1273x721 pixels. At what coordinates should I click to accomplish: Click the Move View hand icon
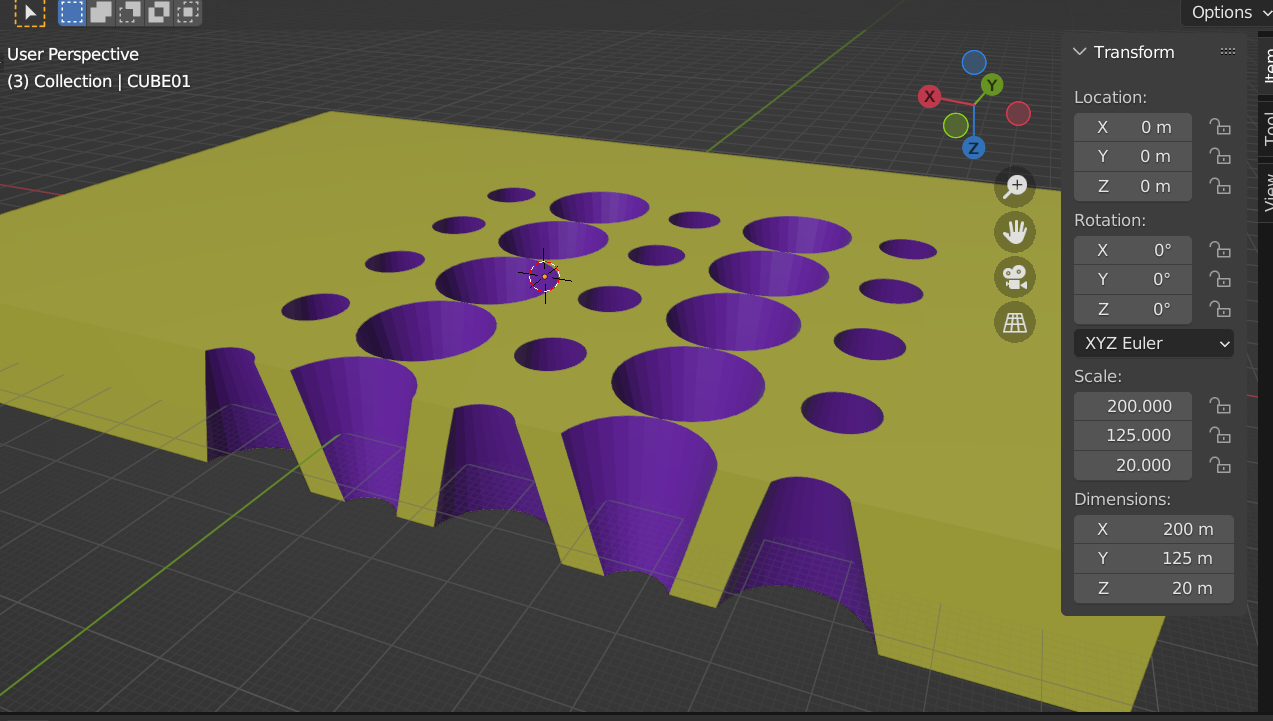pyautogui.click(x=1014, y=232)
